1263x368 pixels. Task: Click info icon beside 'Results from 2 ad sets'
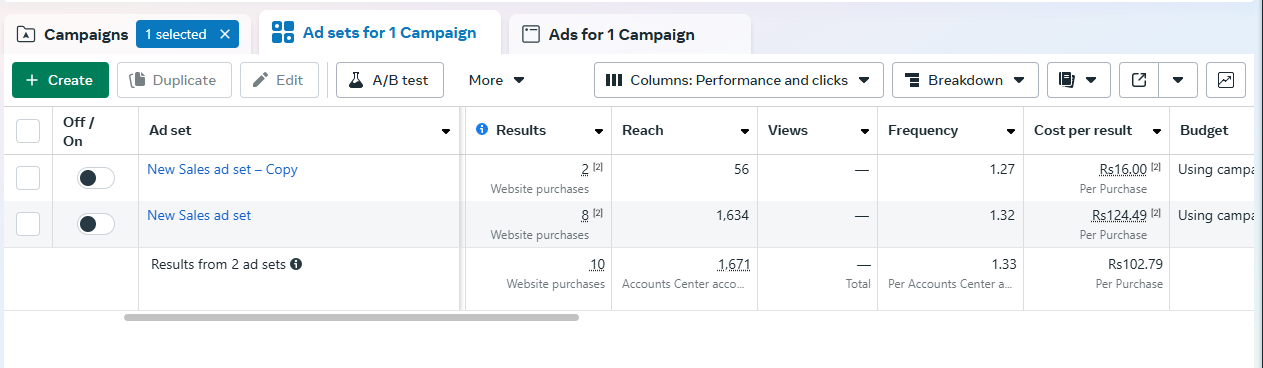coord(296,265)
